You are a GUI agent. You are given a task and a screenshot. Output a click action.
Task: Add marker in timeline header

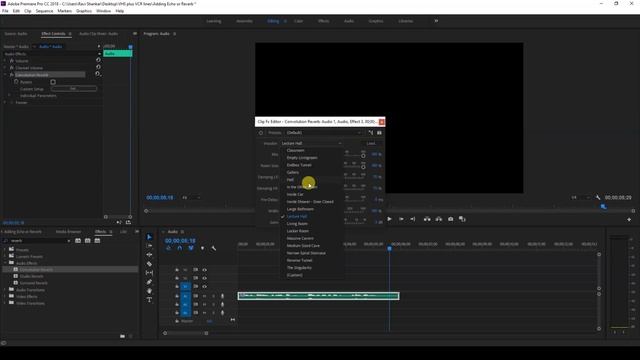pos(202,248)
